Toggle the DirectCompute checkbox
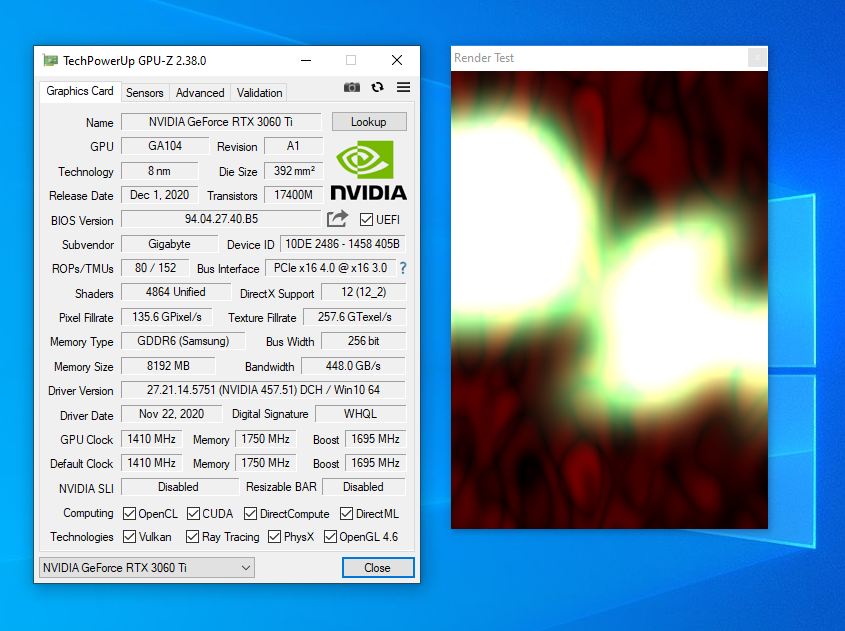The height and width of the screenshot is (631, 845). (x=250, y=514)
